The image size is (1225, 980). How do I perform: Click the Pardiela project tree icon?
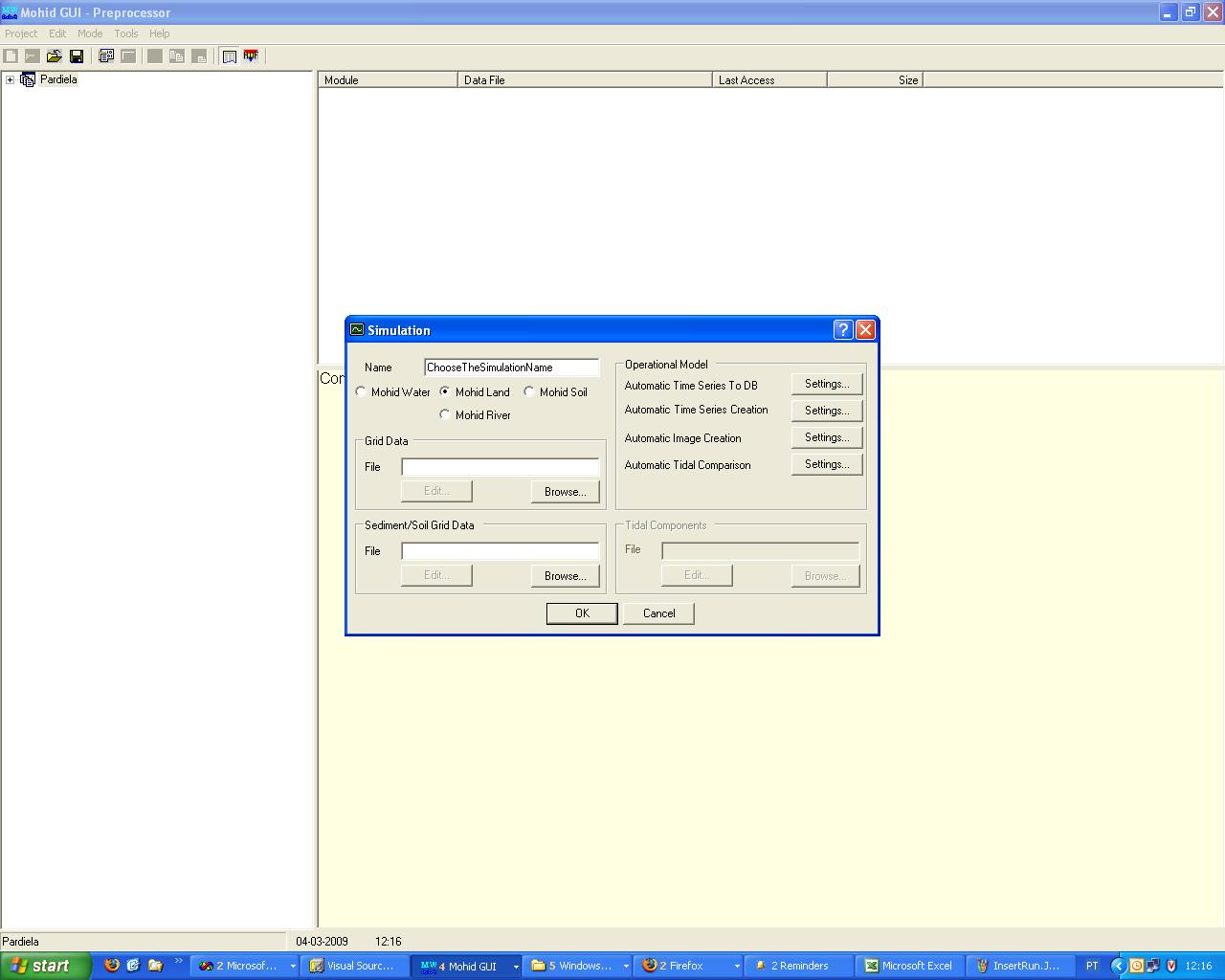click(28, 79)
